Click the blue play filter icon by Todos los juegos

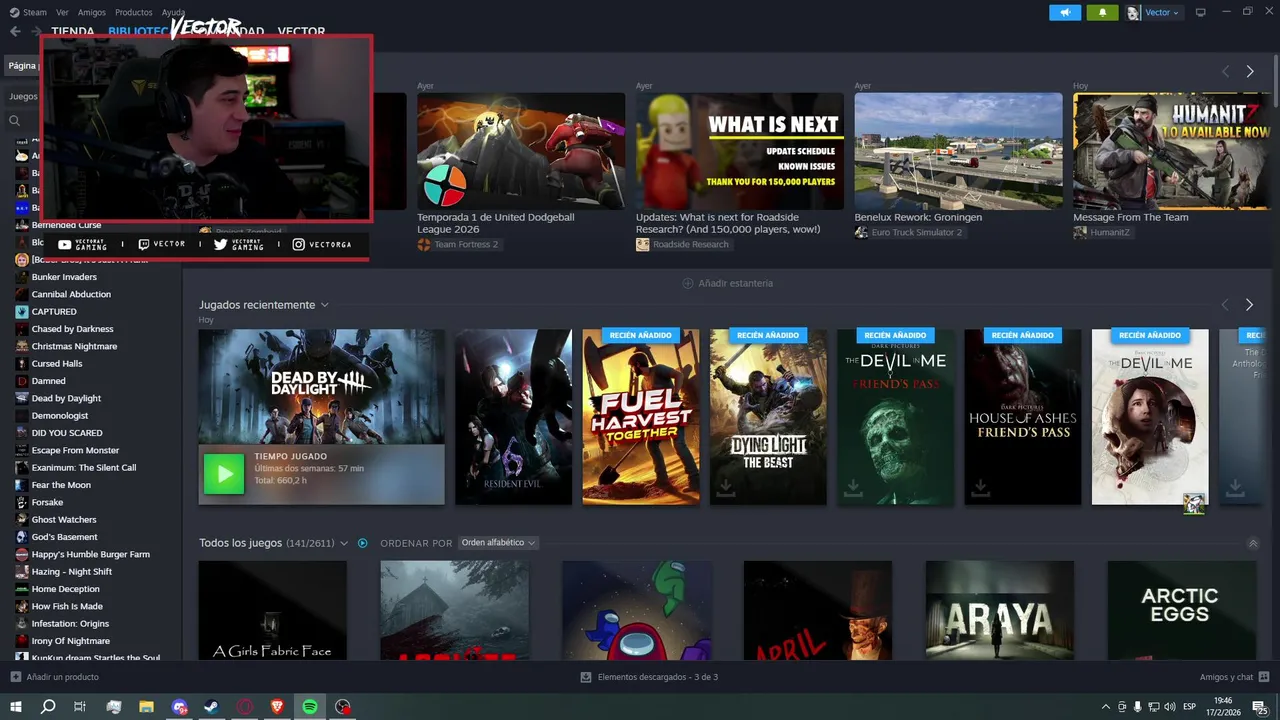point(363,543)
